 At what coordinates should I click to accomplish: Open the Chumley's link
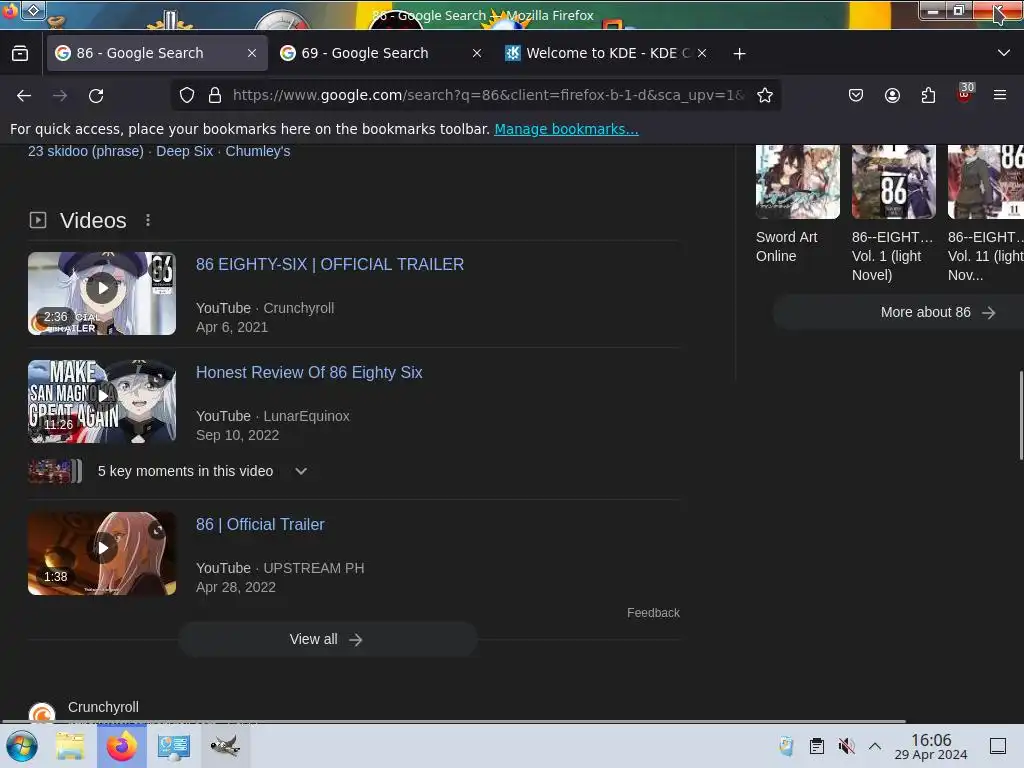coord(257,151)
